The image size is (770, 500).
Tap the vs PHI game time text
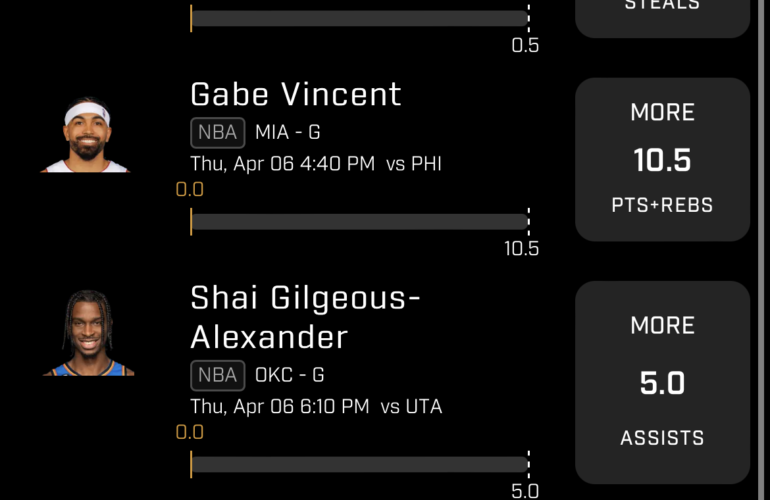click(x=316, y=164)
